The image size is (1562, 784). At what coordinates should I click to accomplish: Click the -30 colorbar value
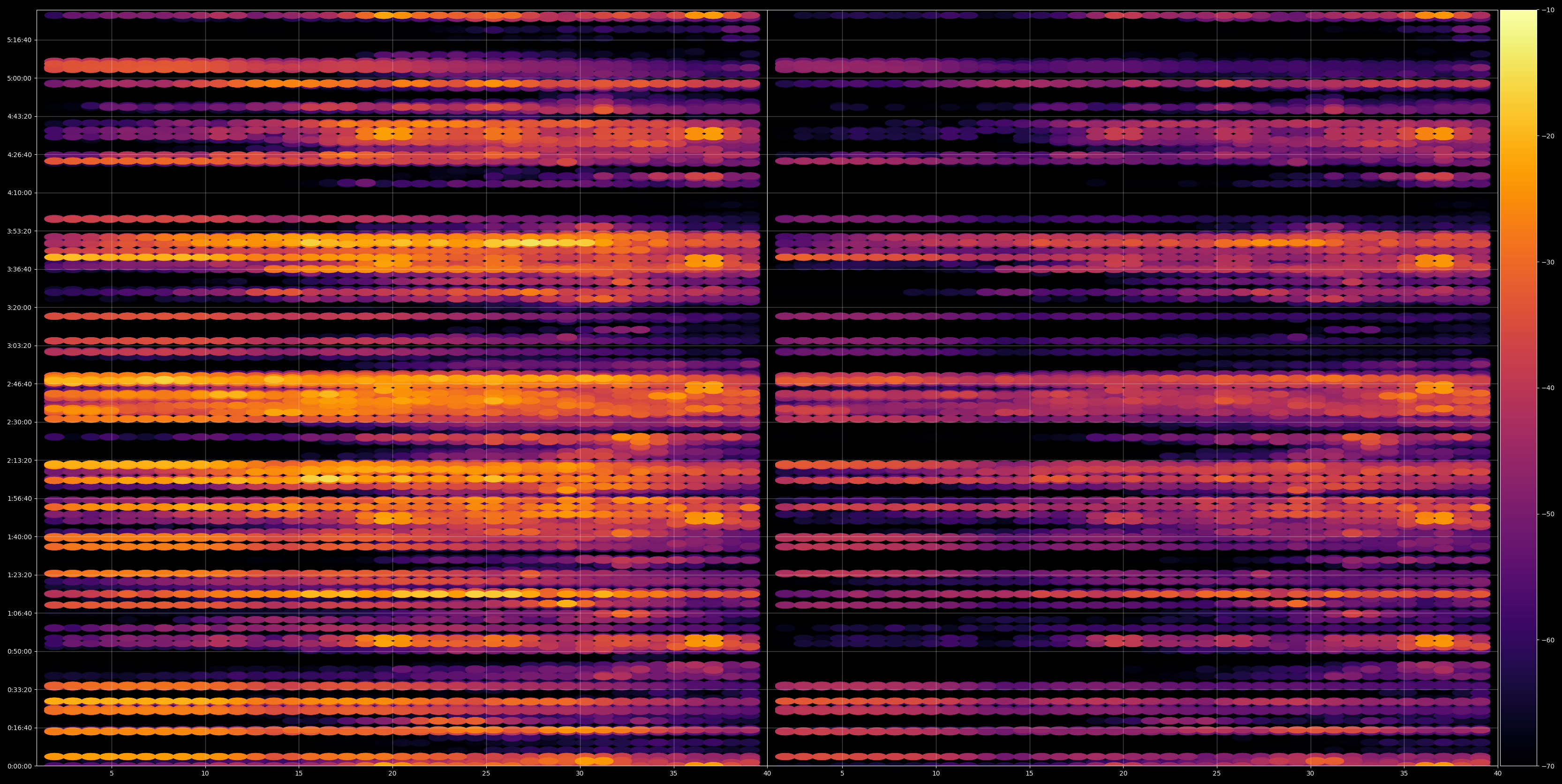point(1548,262)
